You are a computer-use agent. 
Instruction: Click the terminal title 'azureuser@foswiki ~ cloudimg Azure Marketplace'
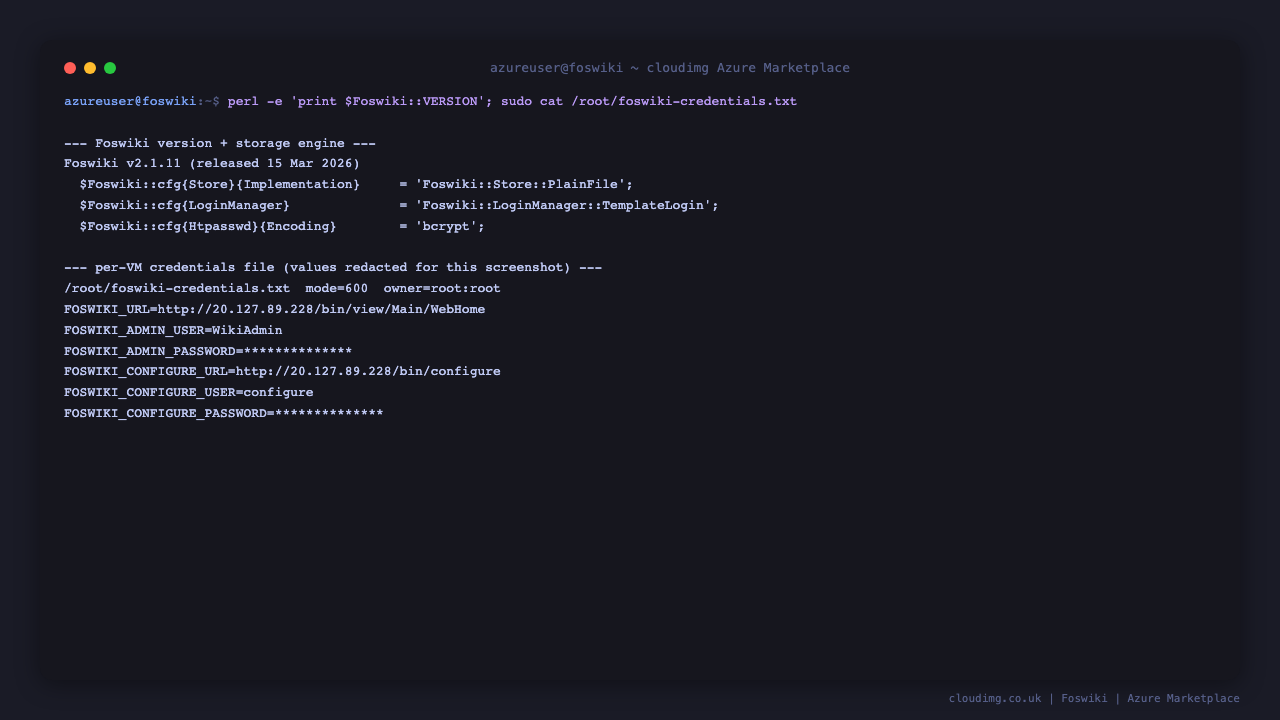(x=670, y=68)
